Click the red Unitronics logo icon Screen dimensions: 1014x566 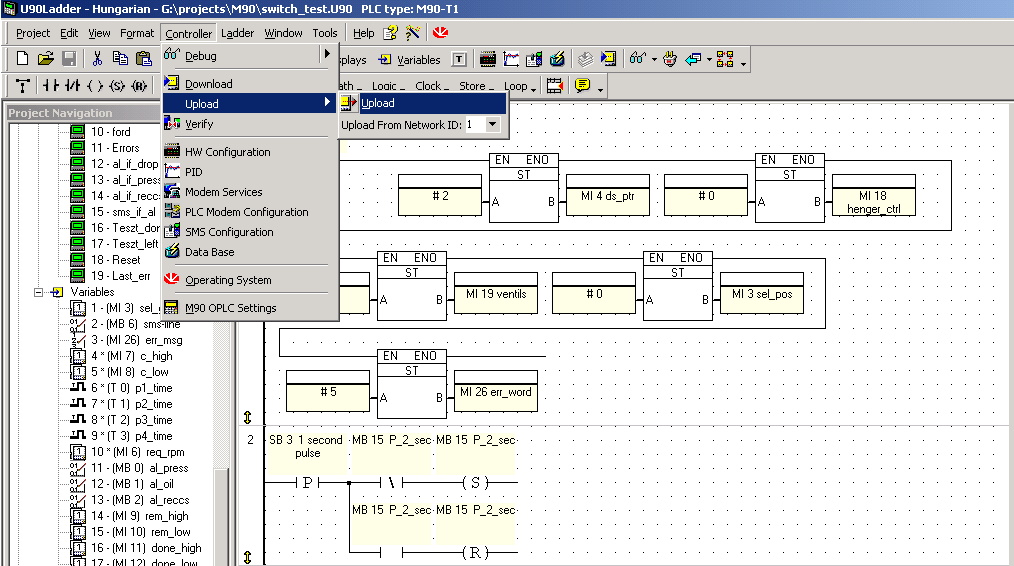[x=440, y=32]
